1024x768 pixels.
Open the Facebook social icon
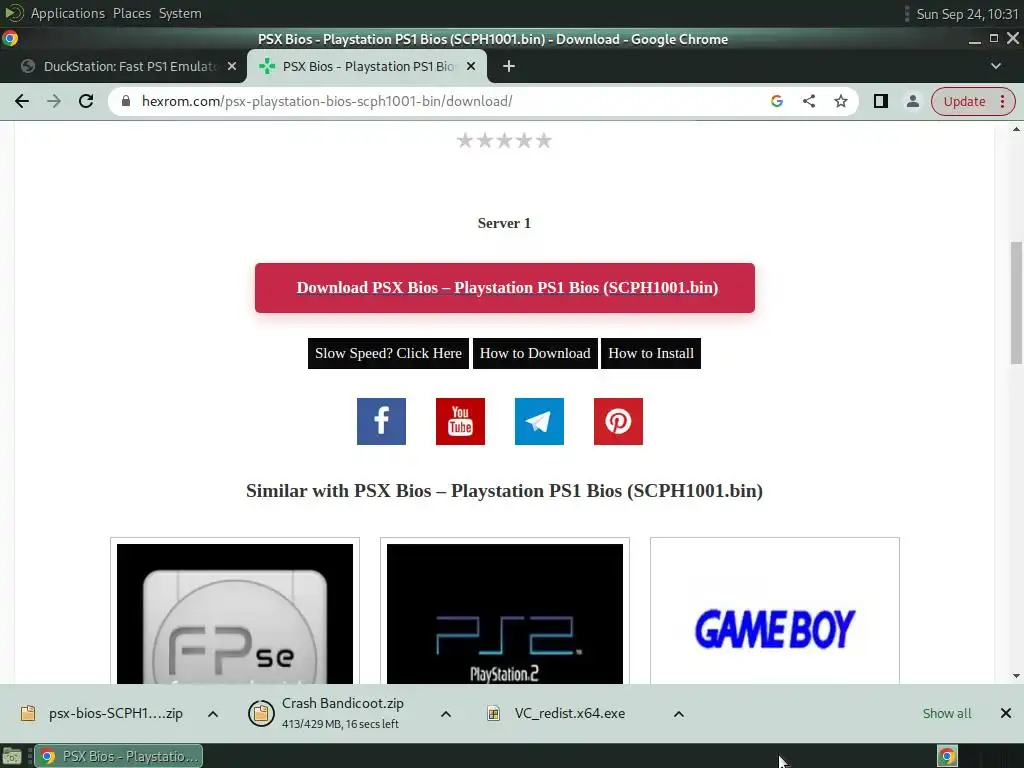(381, 421)
